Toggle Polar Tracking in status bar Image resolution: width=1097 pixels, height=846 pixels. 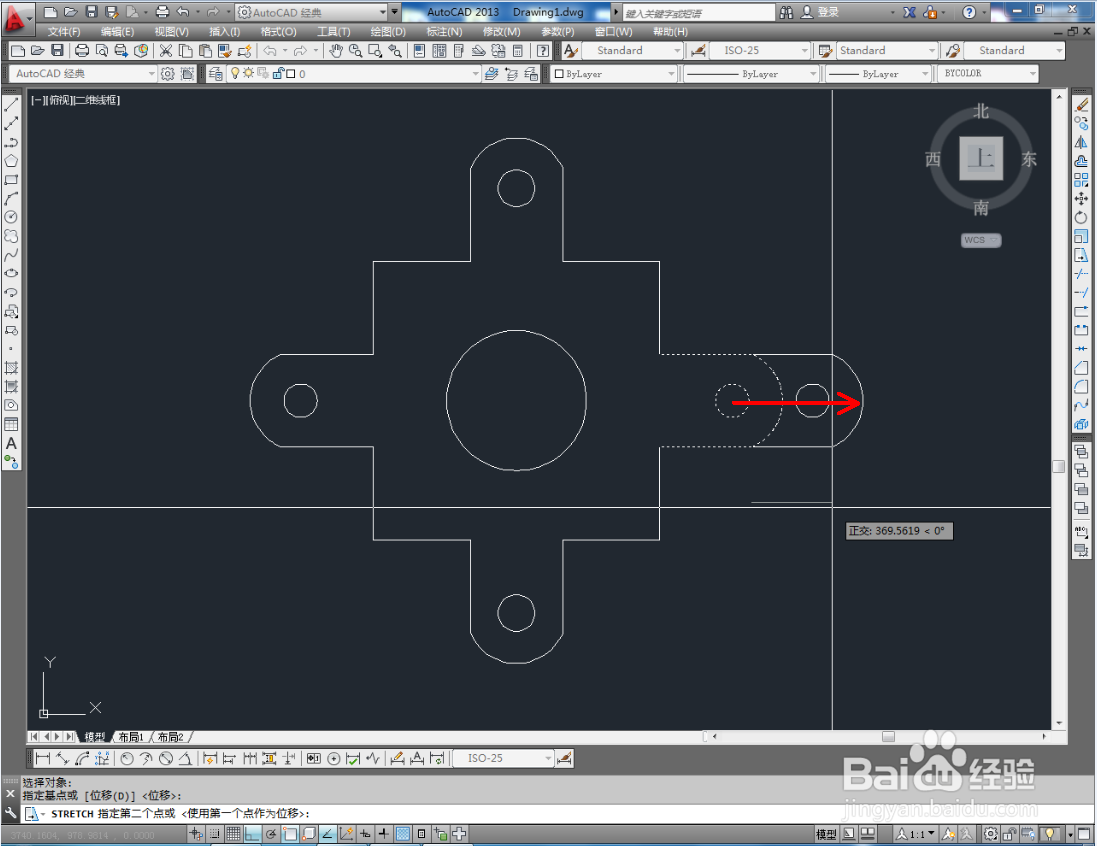point(271,834)
